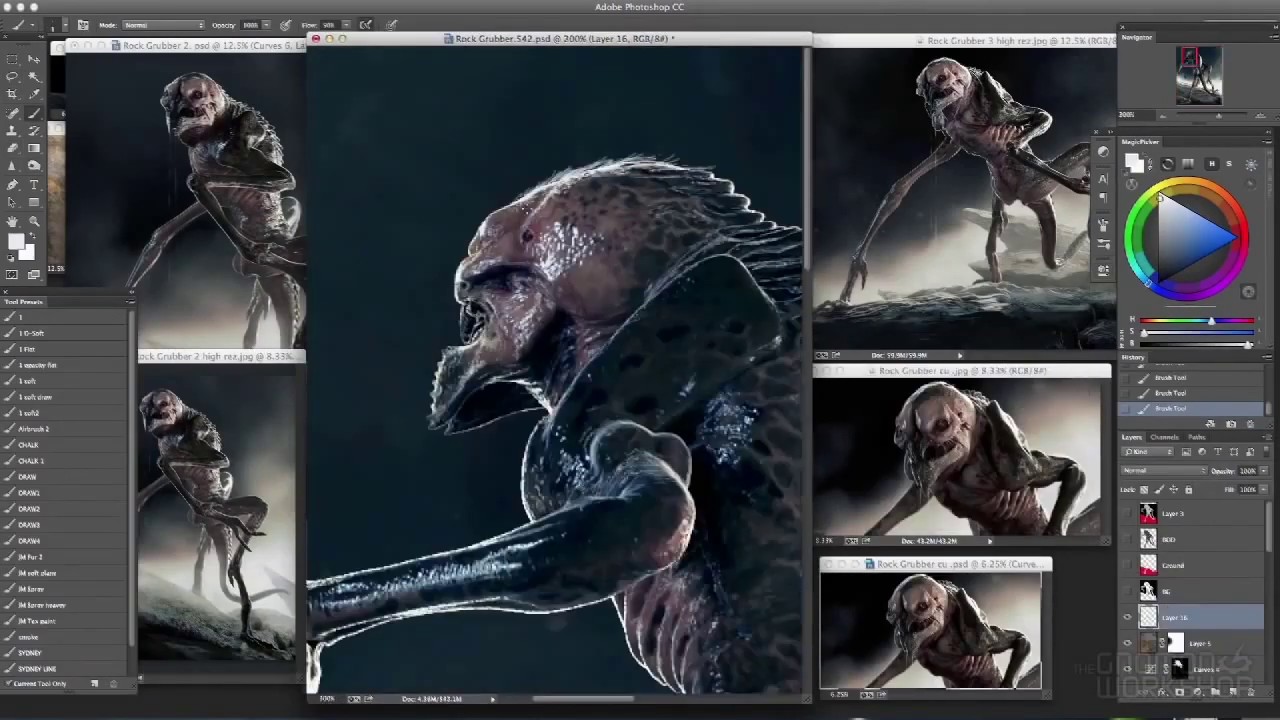Select the Magic Wand tool
Screen dimensions: 1280x720
tap(34, 76)
